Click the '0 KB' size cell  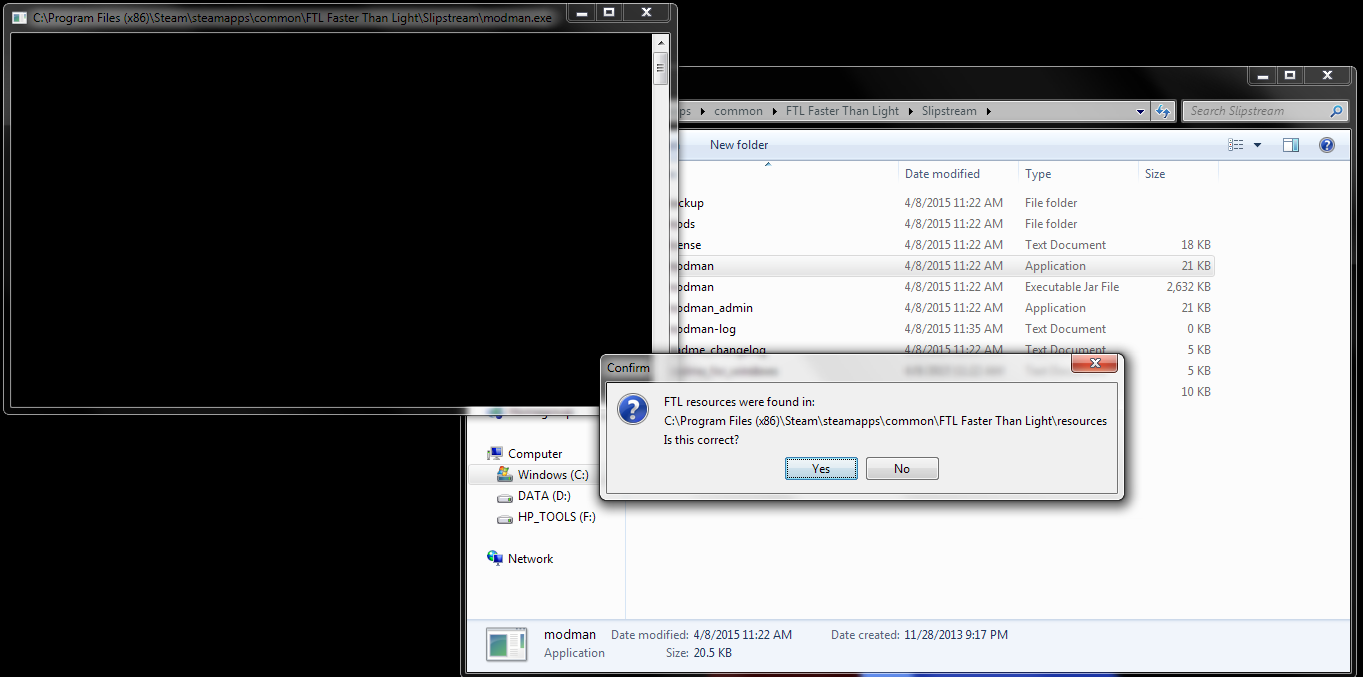tap(1198, 329)
